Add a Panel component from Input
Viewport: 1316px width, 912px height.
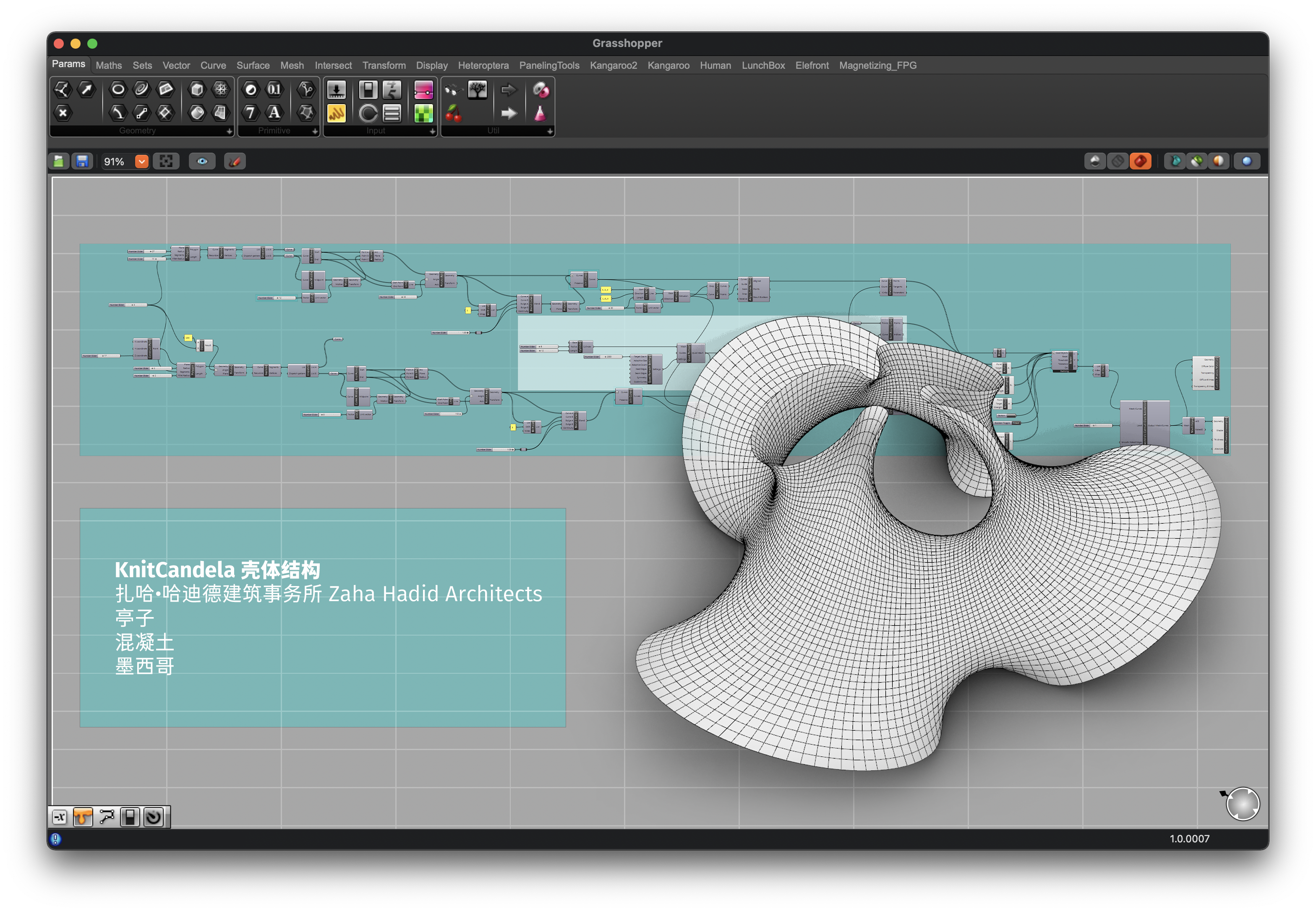pos(336,113)
